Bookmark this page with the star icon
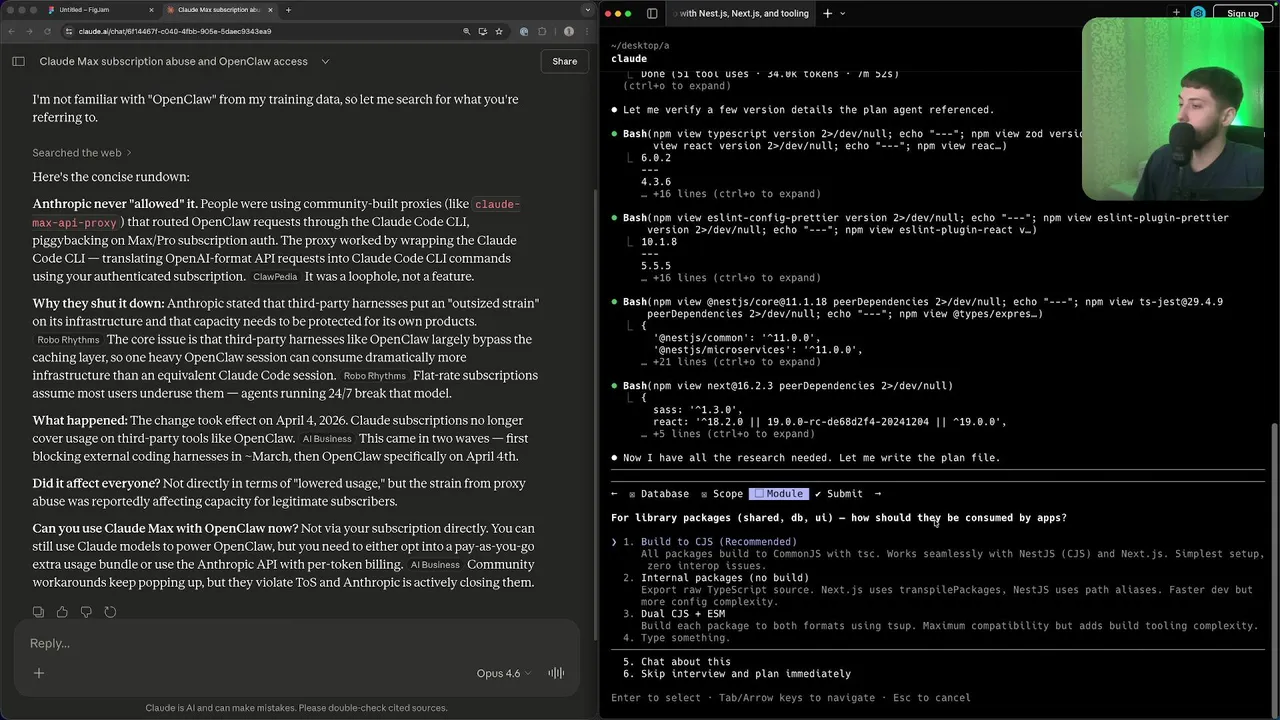This screenshot has height=720, width=1280. click(x=499, y=31)
